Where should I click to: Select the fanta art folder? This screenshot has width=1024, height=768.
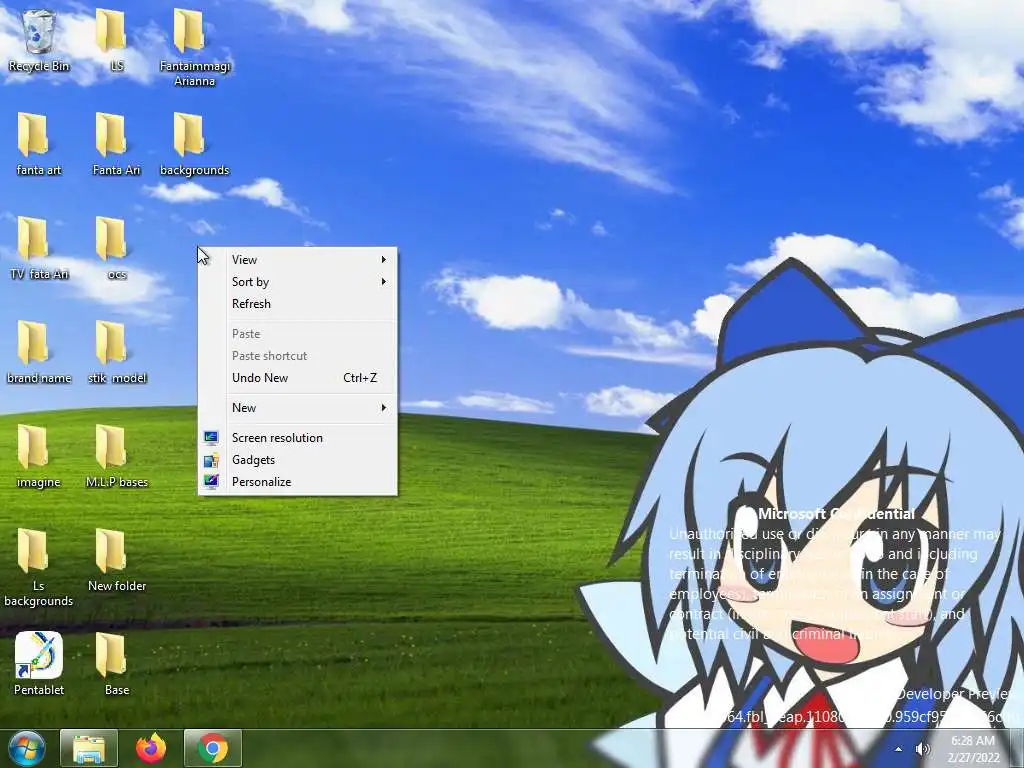[39, 144]
